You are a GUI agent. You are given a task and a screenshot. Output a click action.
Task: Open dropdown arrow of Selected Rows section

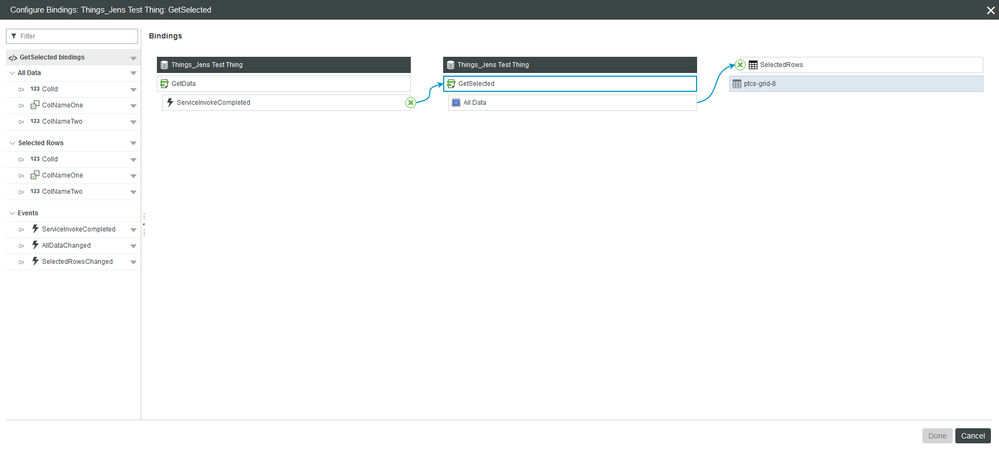pos(133,144)
